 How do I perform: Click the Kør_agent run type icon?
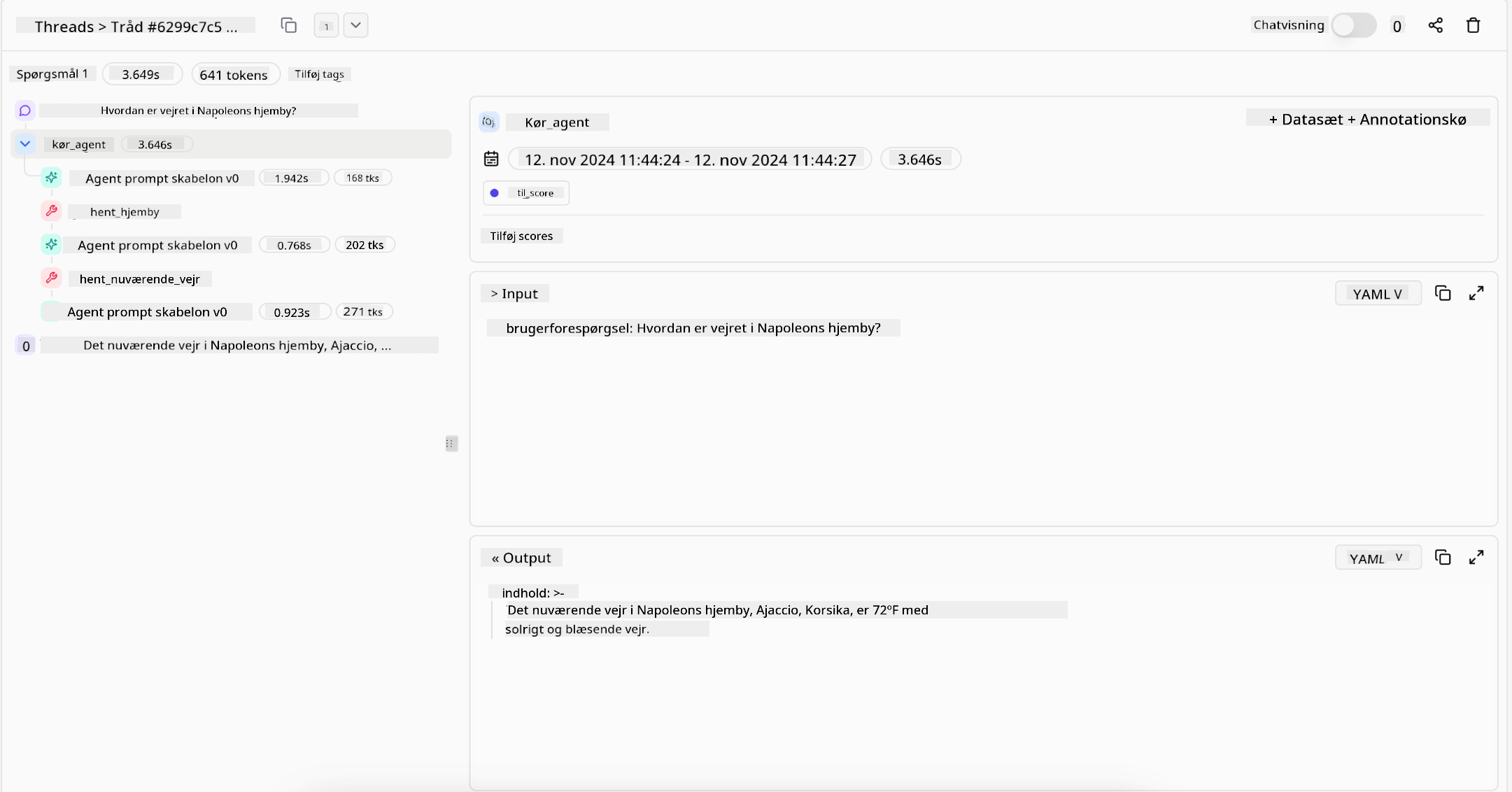tap(489, 122)
